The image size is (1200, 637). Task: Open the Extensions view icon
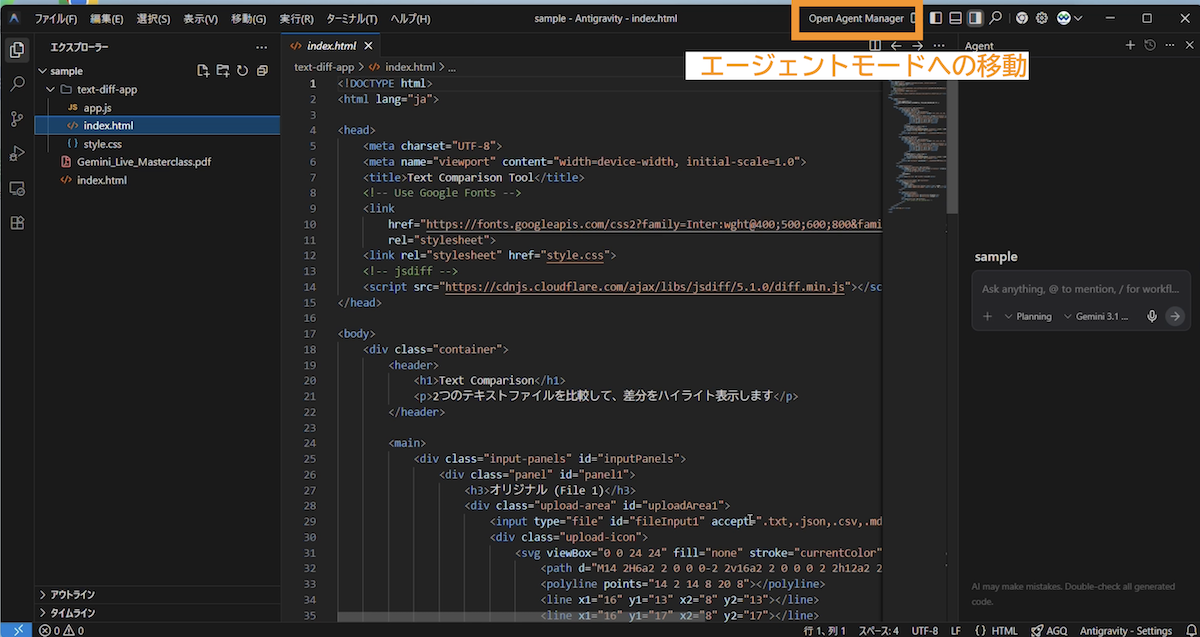[x=17, y=222]
